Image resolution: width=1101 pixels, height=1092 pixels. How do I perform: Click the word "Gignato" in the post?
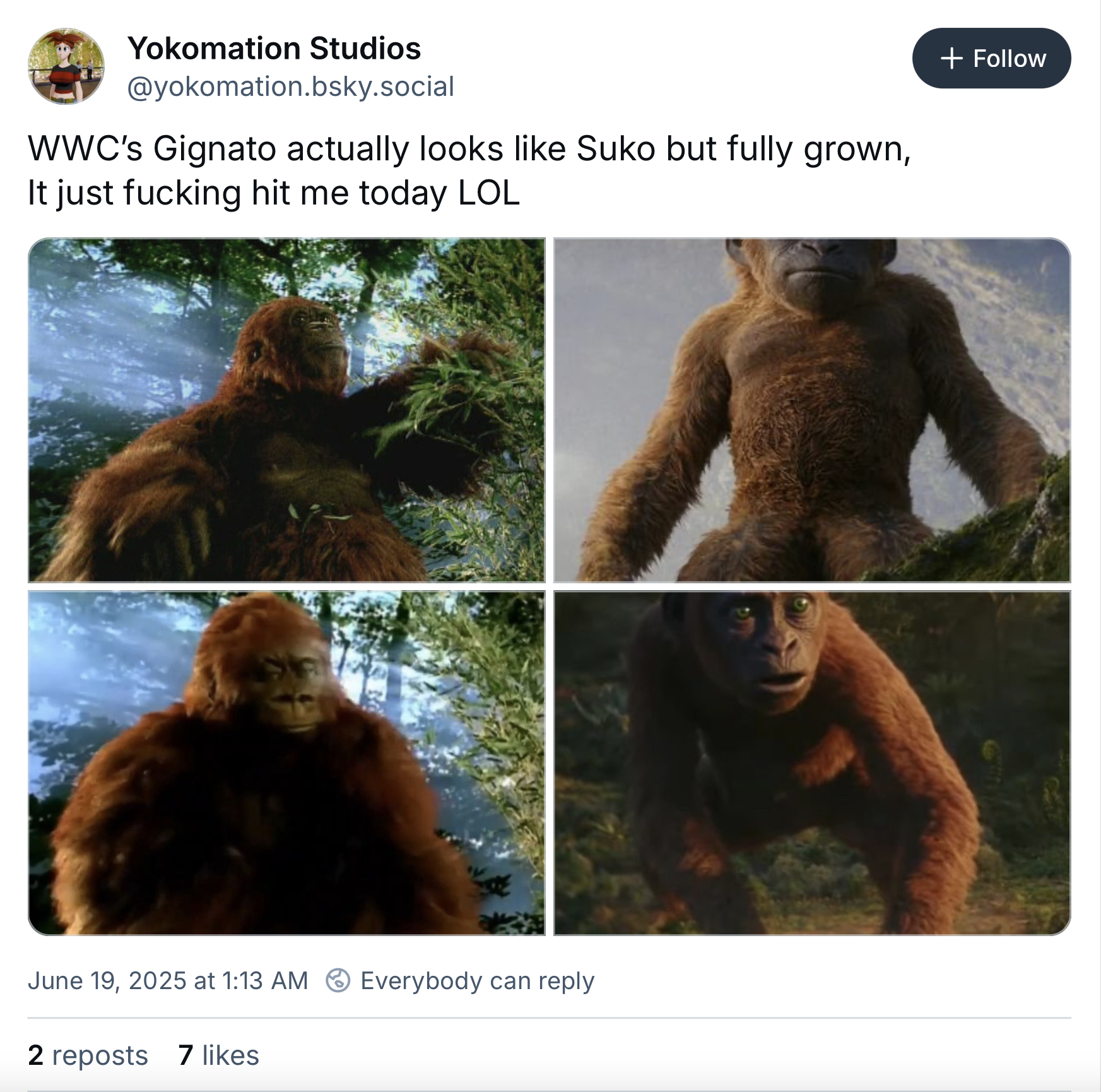[215, 149]
